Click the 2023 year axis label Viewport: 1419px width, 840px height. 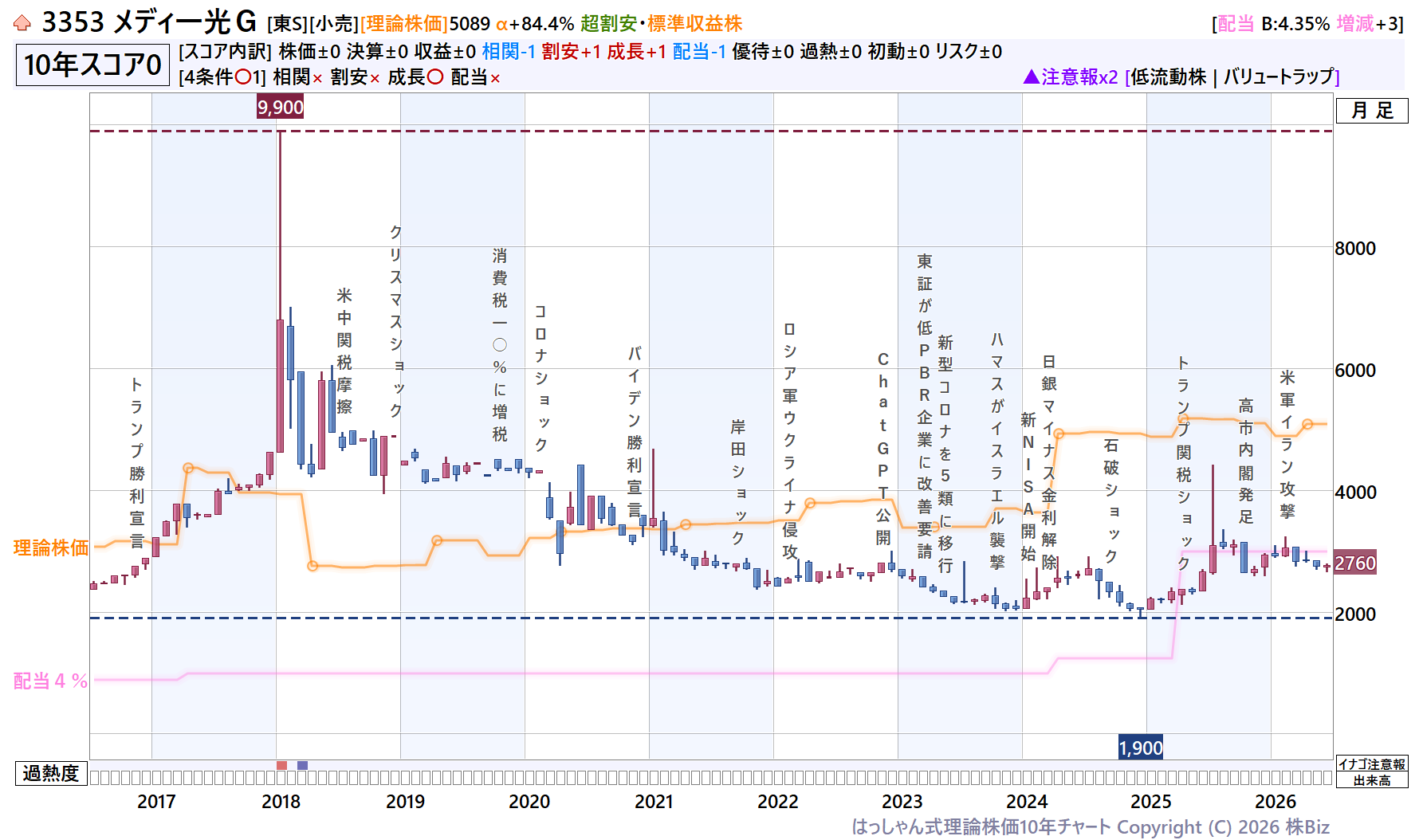point(902,802)
